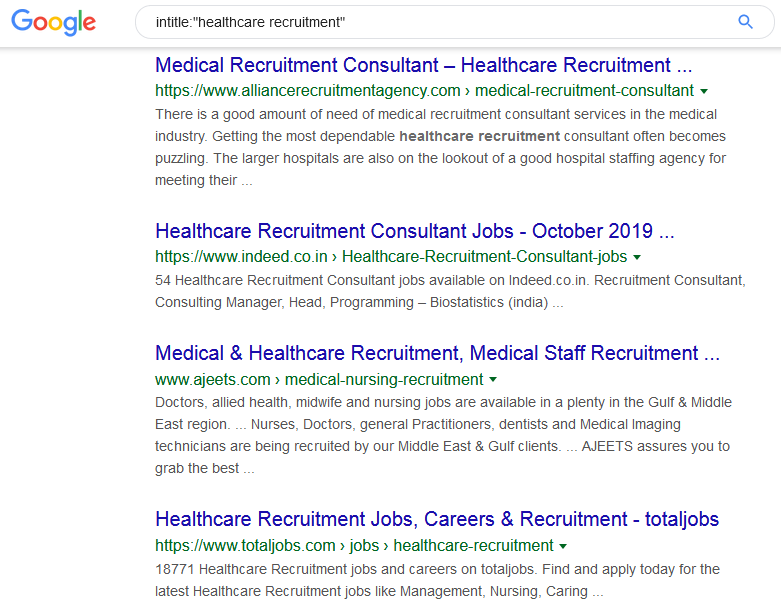Click the Indeed result snippet text
Screen dimensions: 781x613
tap(450, 291)
